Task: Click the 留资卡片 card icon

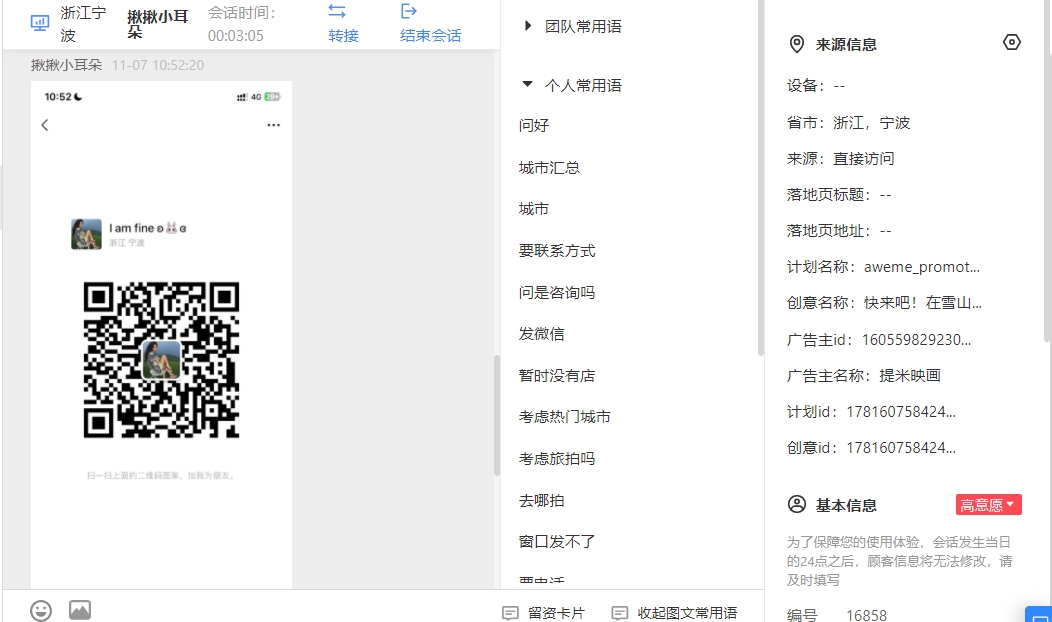Action: click(510, 613)
